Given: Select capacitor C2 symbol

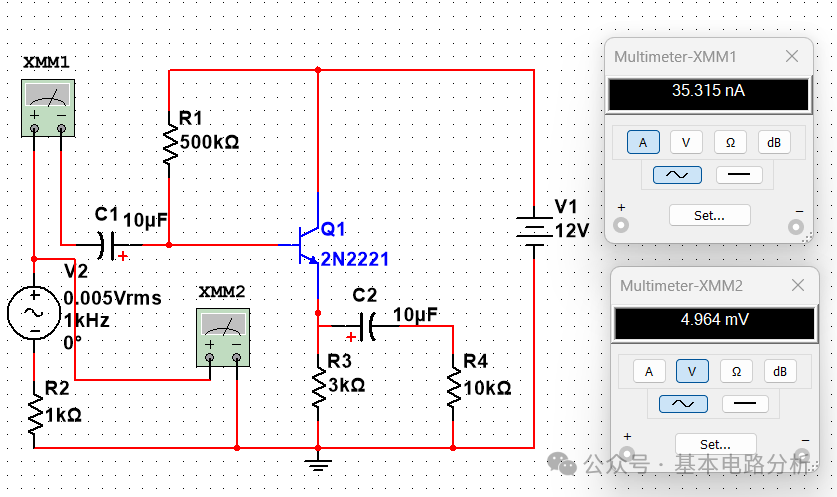Looking at the screenshot, I should (x=368, y=326).
